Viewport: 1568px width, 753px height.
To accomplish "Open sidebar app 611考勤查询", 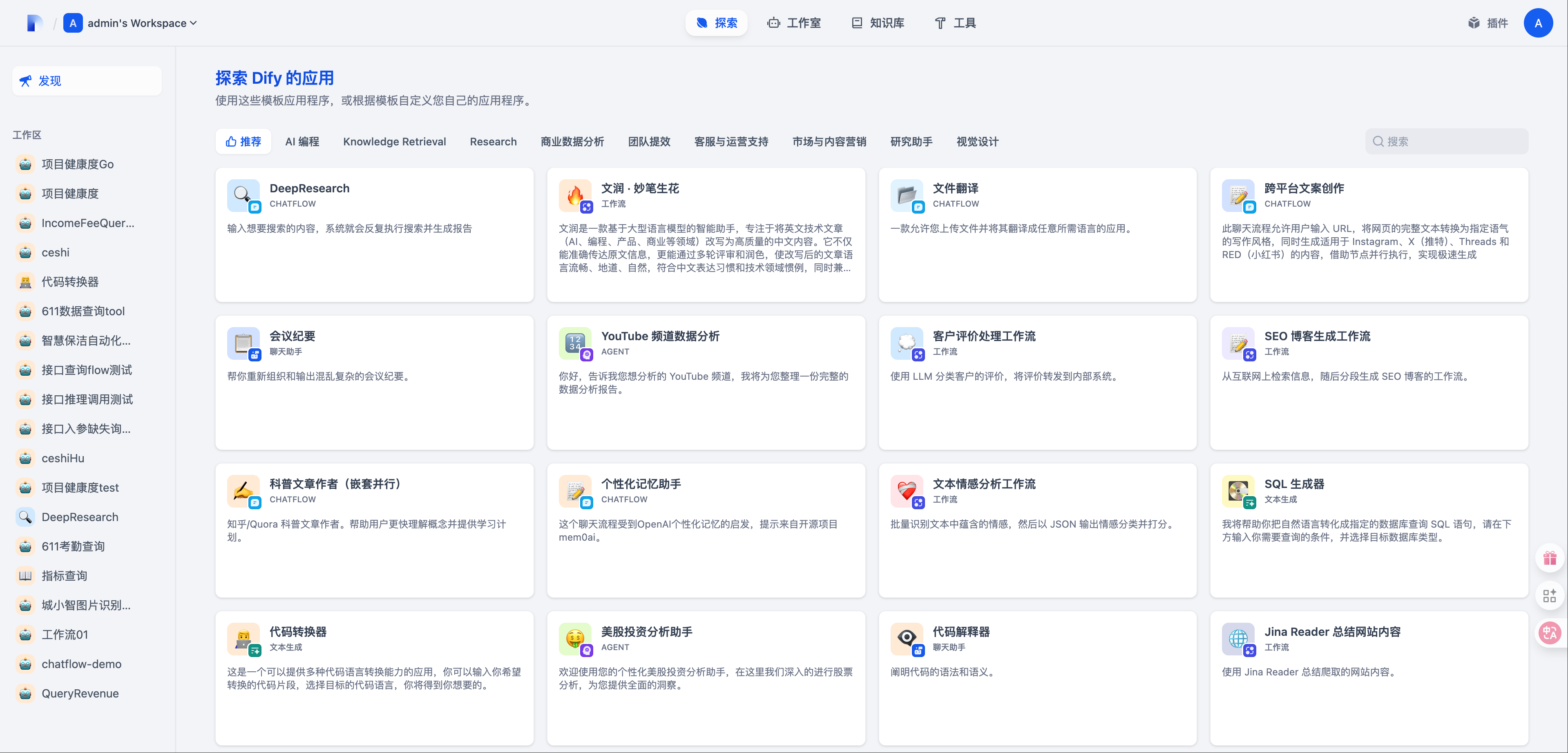I will [87, 546].
